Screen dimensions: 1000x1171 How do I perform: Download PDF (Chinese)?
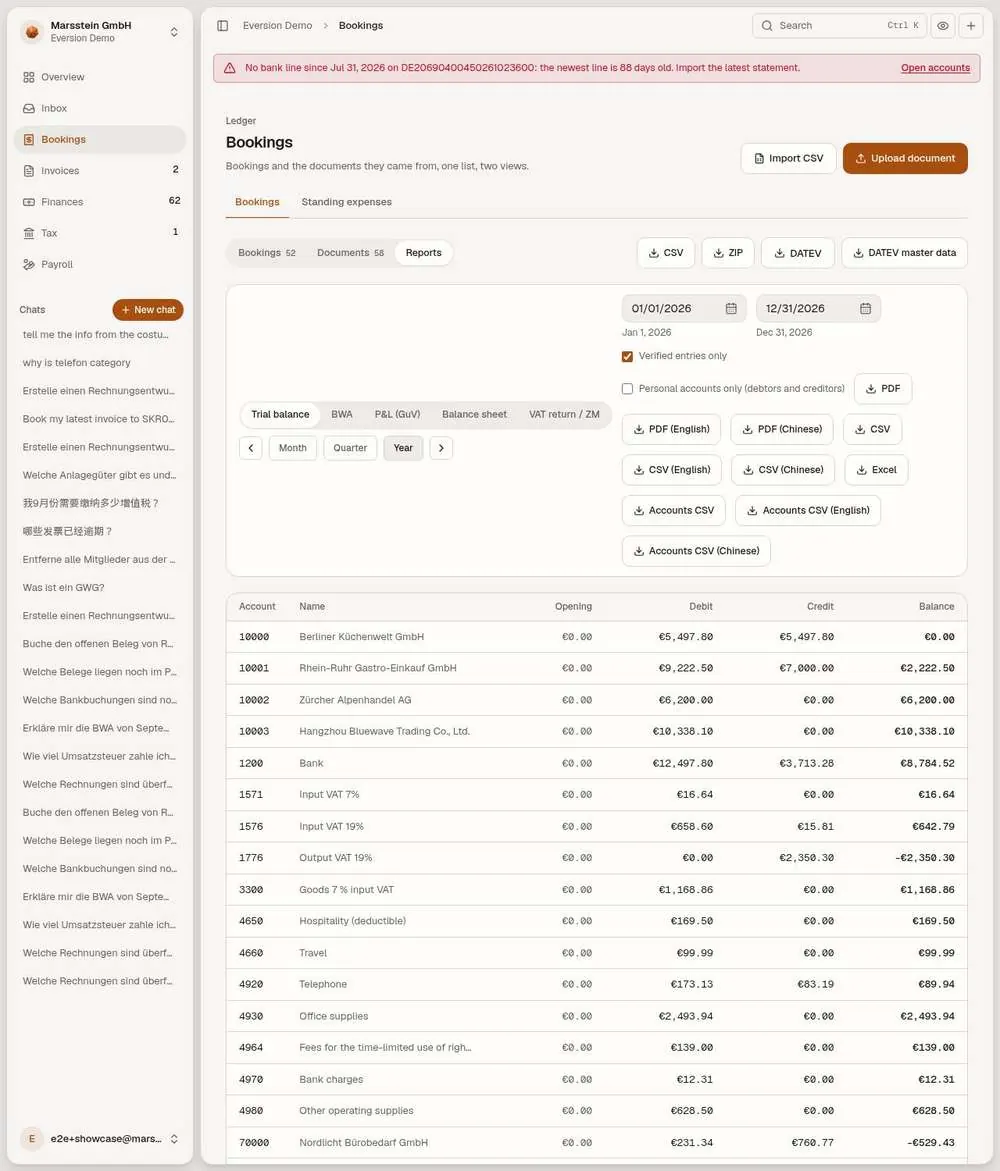pos(782,429)
